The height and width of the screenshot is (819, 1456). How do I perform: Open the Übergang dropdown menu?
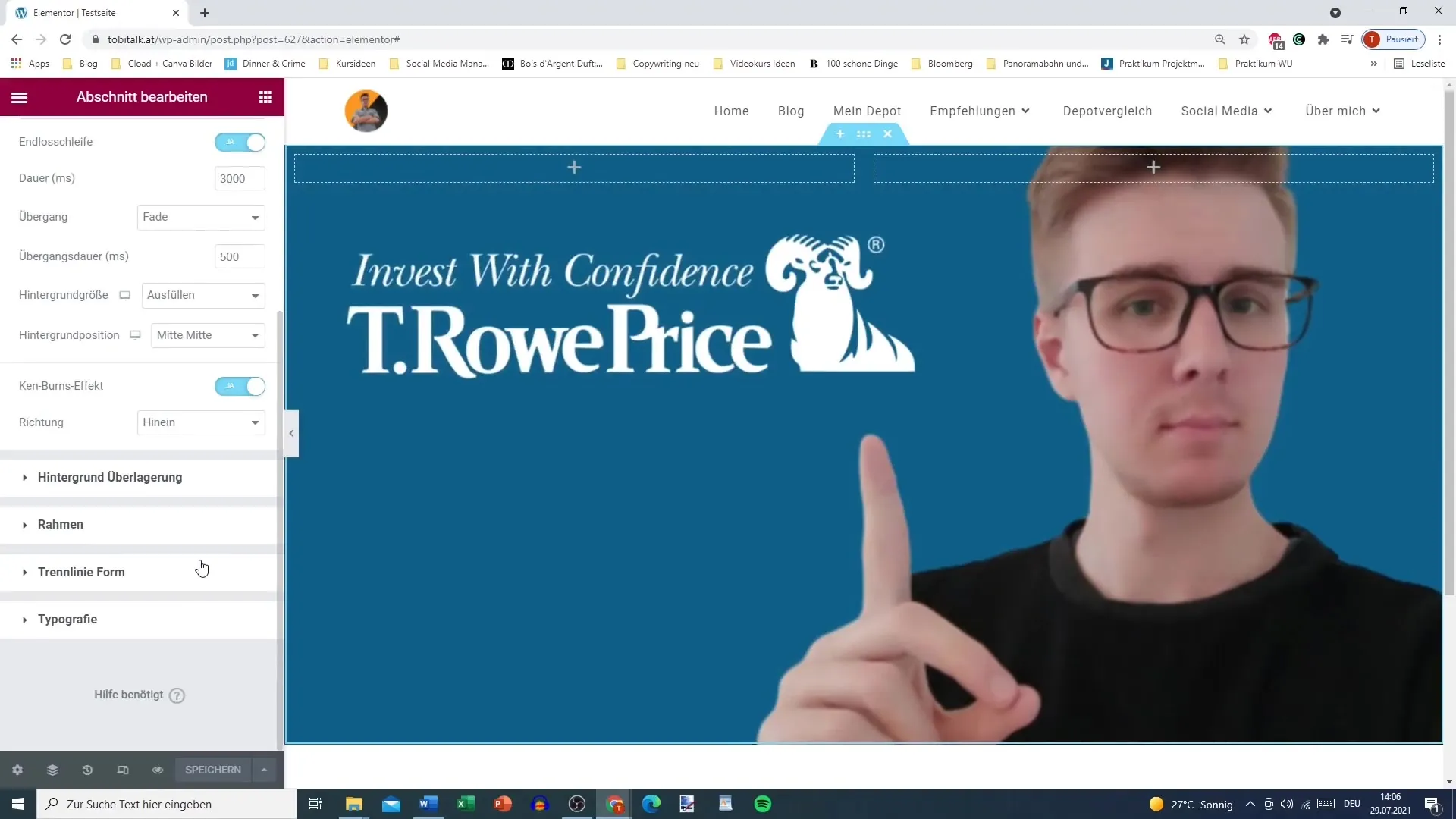pos(200,217)
